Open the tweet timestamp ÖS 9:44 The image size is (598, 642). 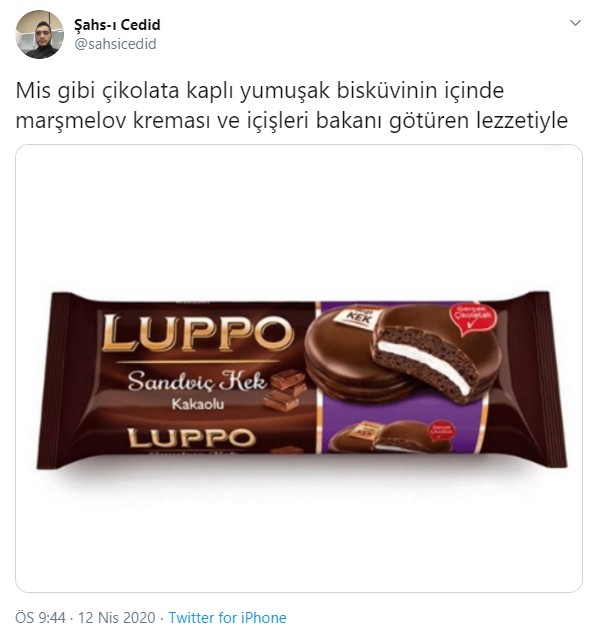pyautogui.click(x=40, y=617)
